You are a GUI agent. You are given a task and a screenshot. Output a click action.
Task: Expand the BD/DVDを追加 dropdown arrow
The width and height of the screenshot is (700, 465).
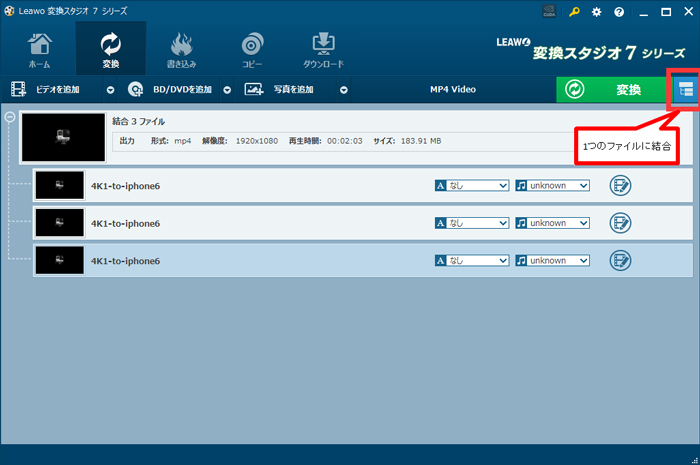tap(227, 90)
